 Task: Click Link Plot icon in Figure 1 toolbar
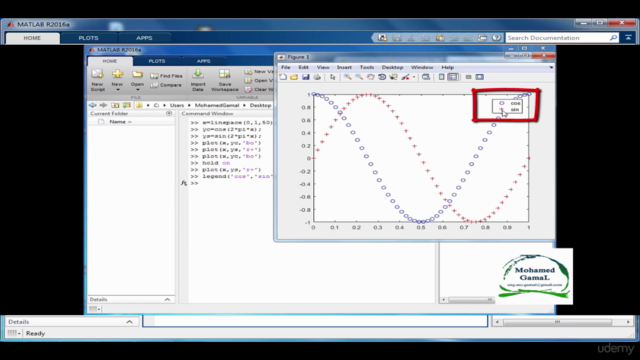point(426,77)
